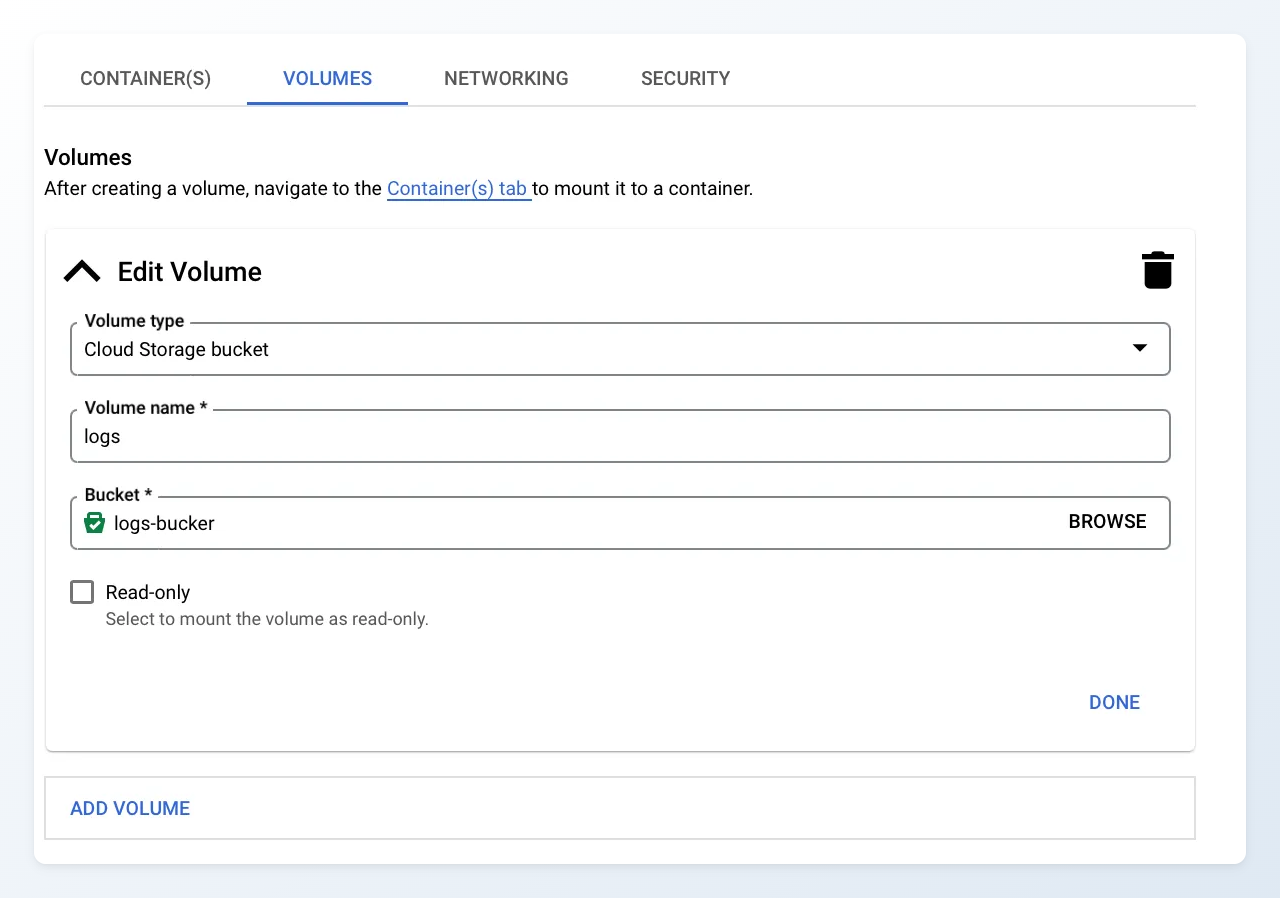Browse for a Cloud Storage bucket

1107,521
